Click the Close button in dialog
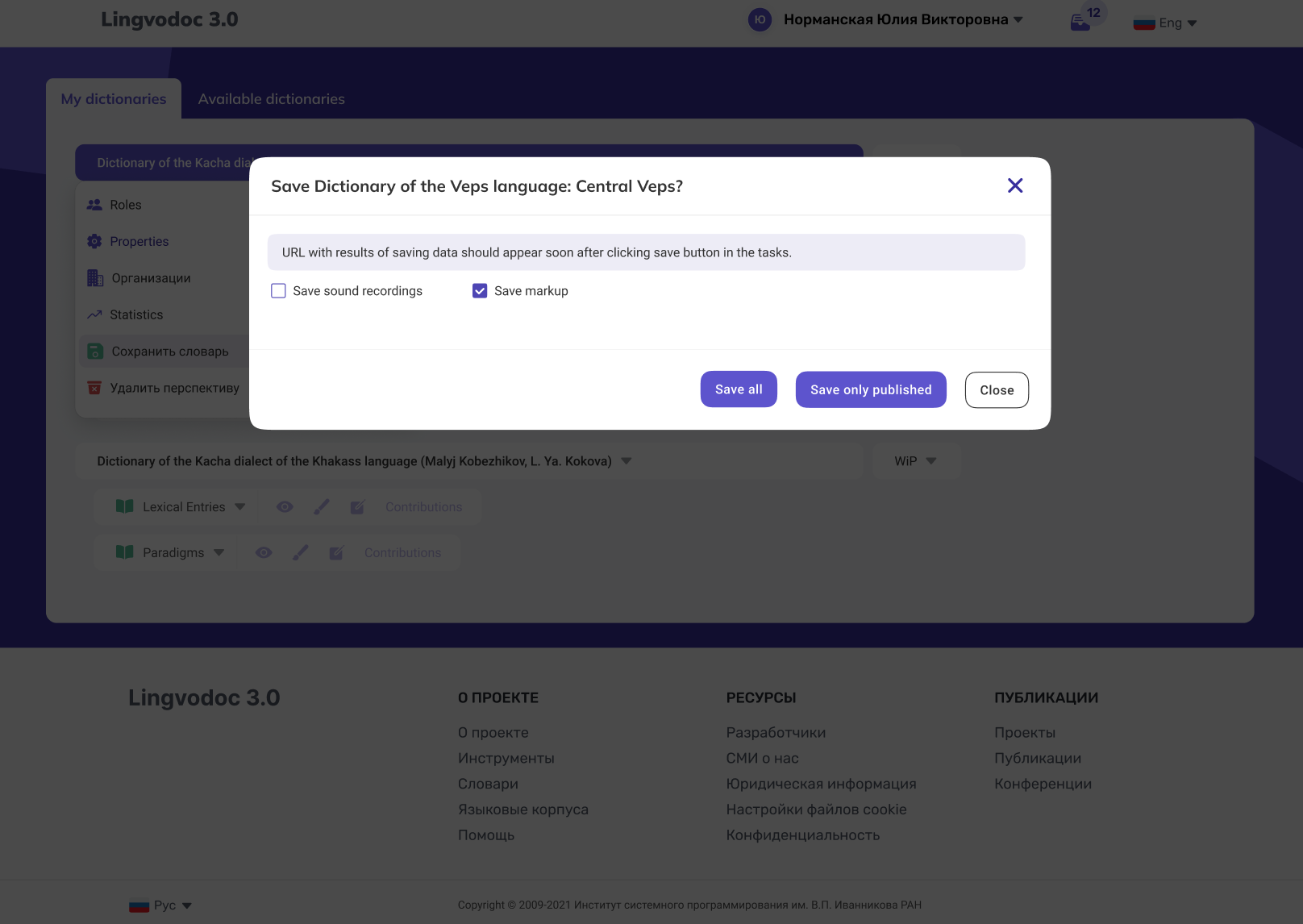1303x924 pixels. (x=997, y=390)
